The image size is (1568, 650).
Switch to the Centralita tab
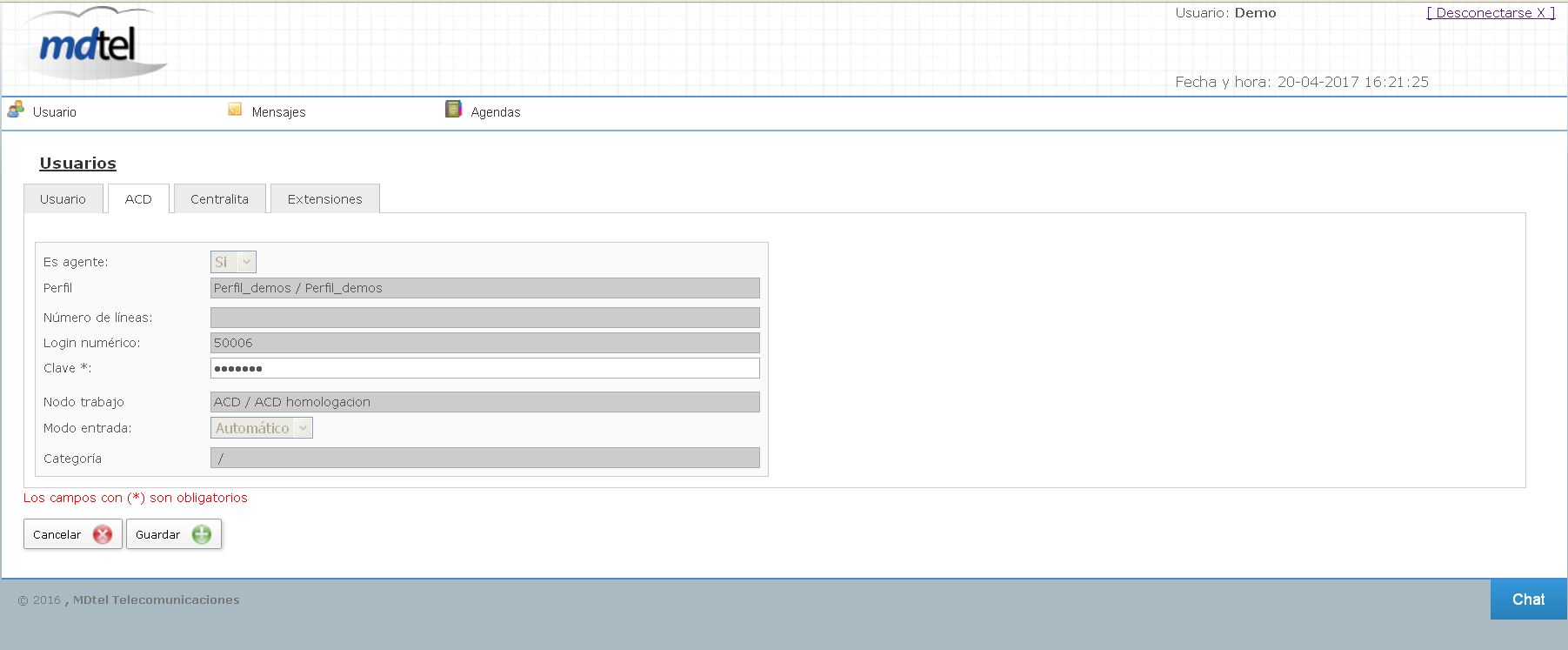(219, 199)
